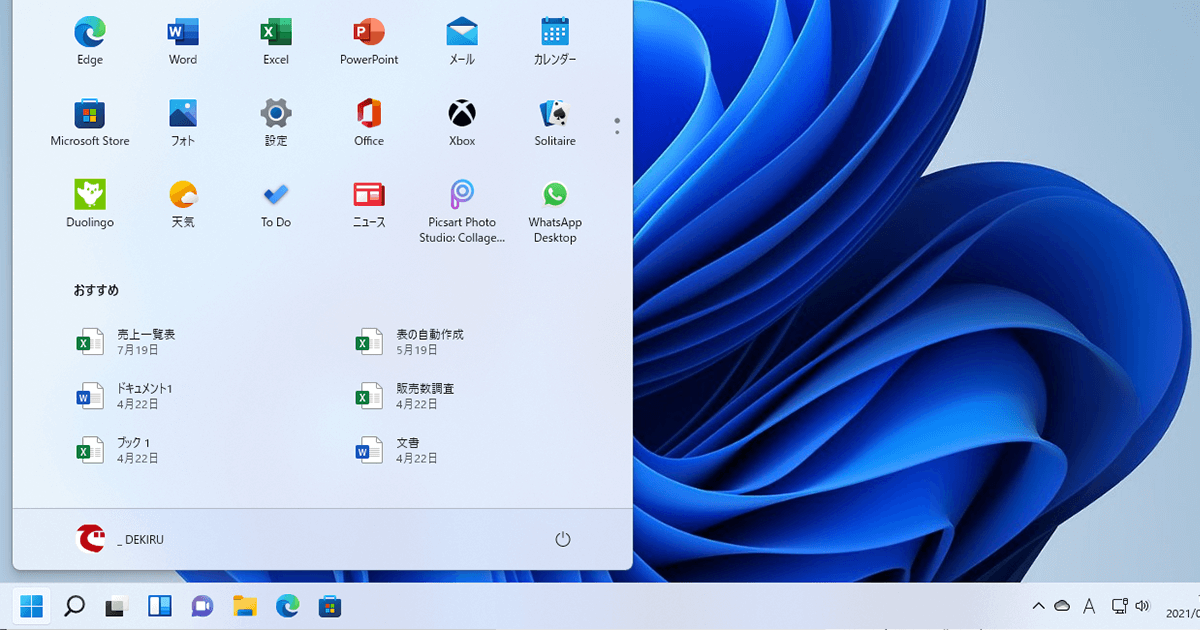This screenshot has height=630, width=1200.
Task: Open the ニュース (News) app
Action: [369, 204]
